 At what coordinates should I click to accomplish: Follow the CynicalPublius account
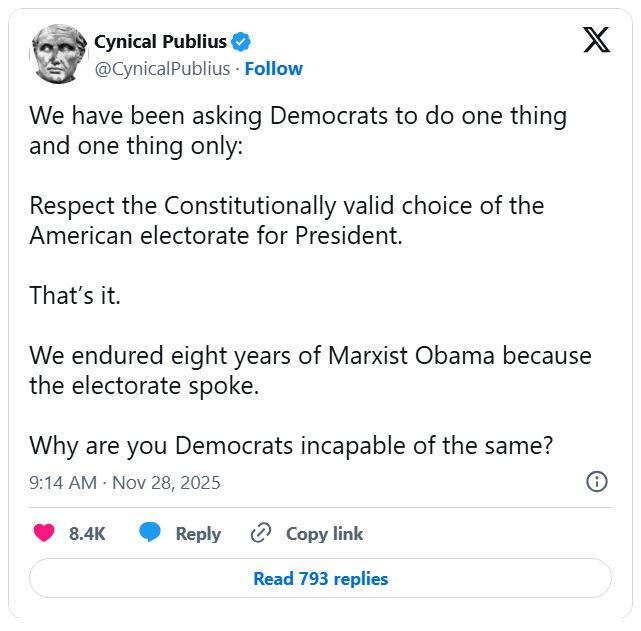pyautogui.click(x=273, y=69)
